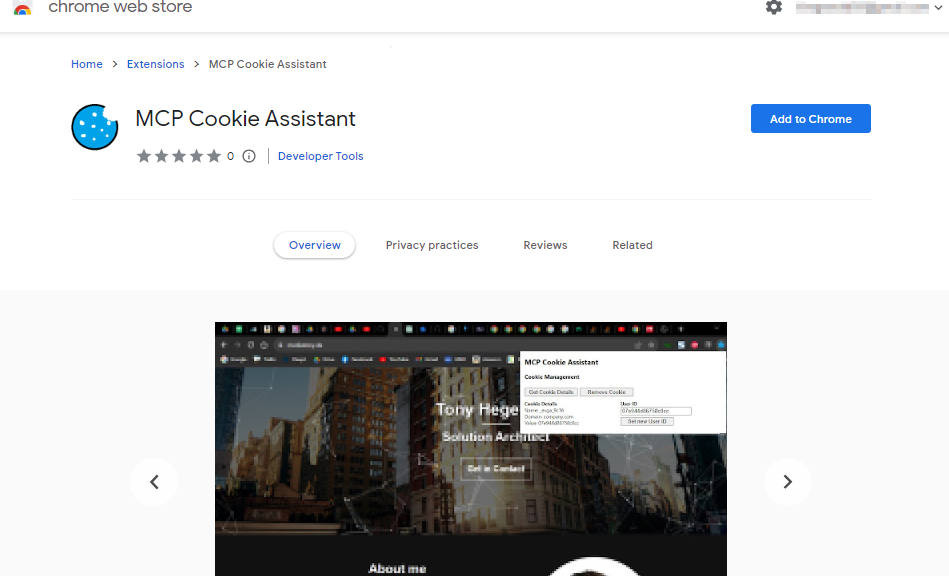949x576 pixels.
Task: Click the chrome web store title text
Action: [x=120, y=7]
